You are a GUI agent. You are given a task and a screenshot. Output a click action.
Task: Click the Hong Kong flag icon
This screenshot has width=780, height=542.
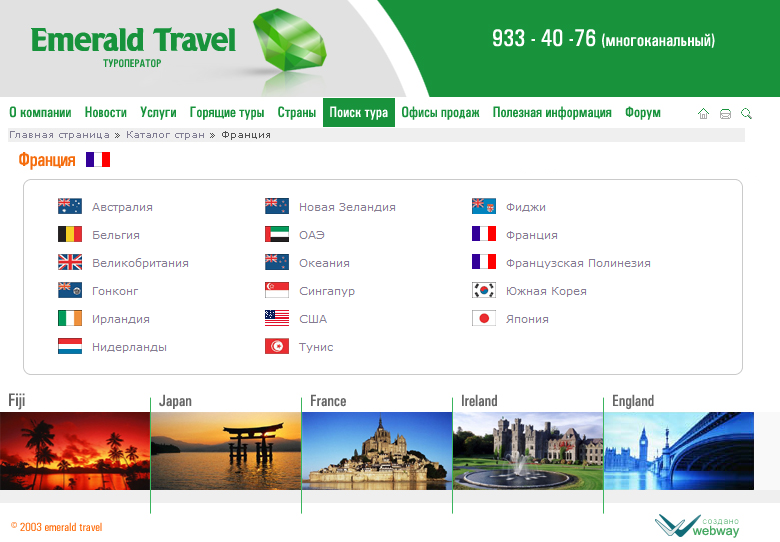pos(70,290)
